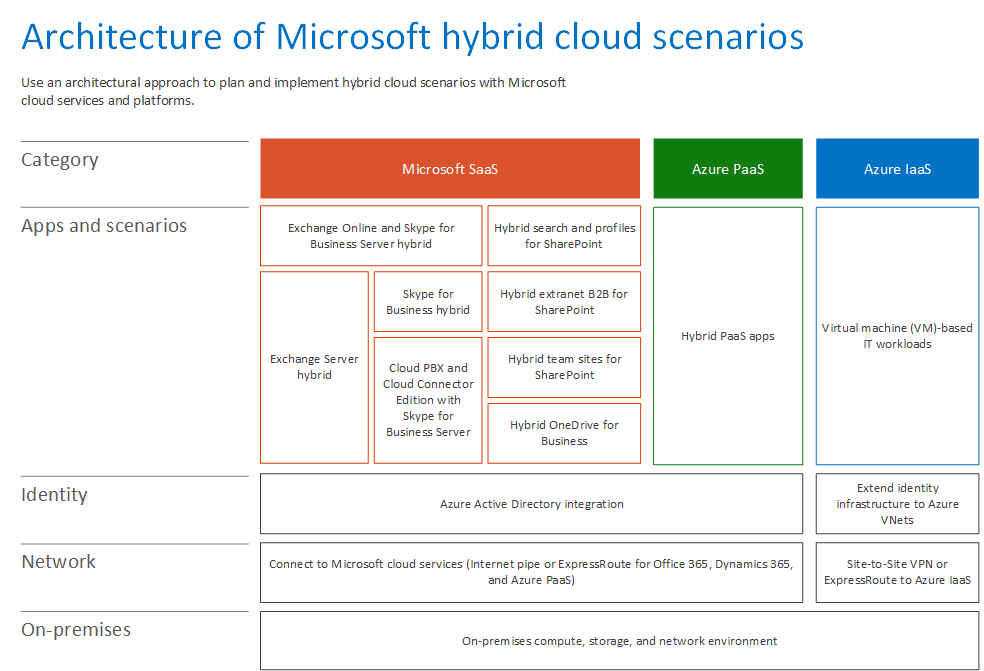Select Connect to Microsoft cloud services box

point(532,572)
